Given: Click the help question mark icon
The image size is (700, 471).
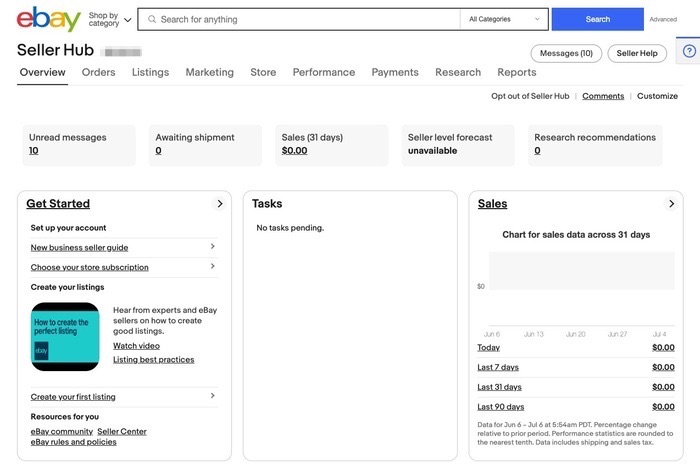Looking at the screenshot, I should (x=689, y=52).
